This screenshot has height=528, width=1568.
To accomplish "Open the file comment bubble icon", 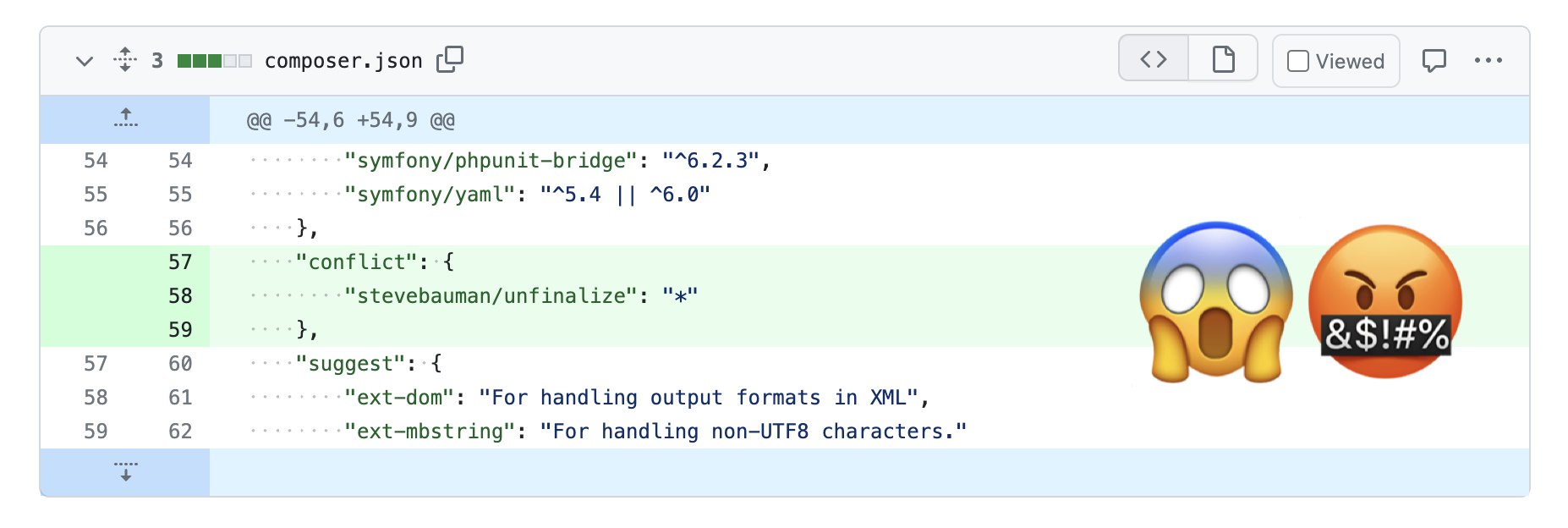I will (1434, 60).
